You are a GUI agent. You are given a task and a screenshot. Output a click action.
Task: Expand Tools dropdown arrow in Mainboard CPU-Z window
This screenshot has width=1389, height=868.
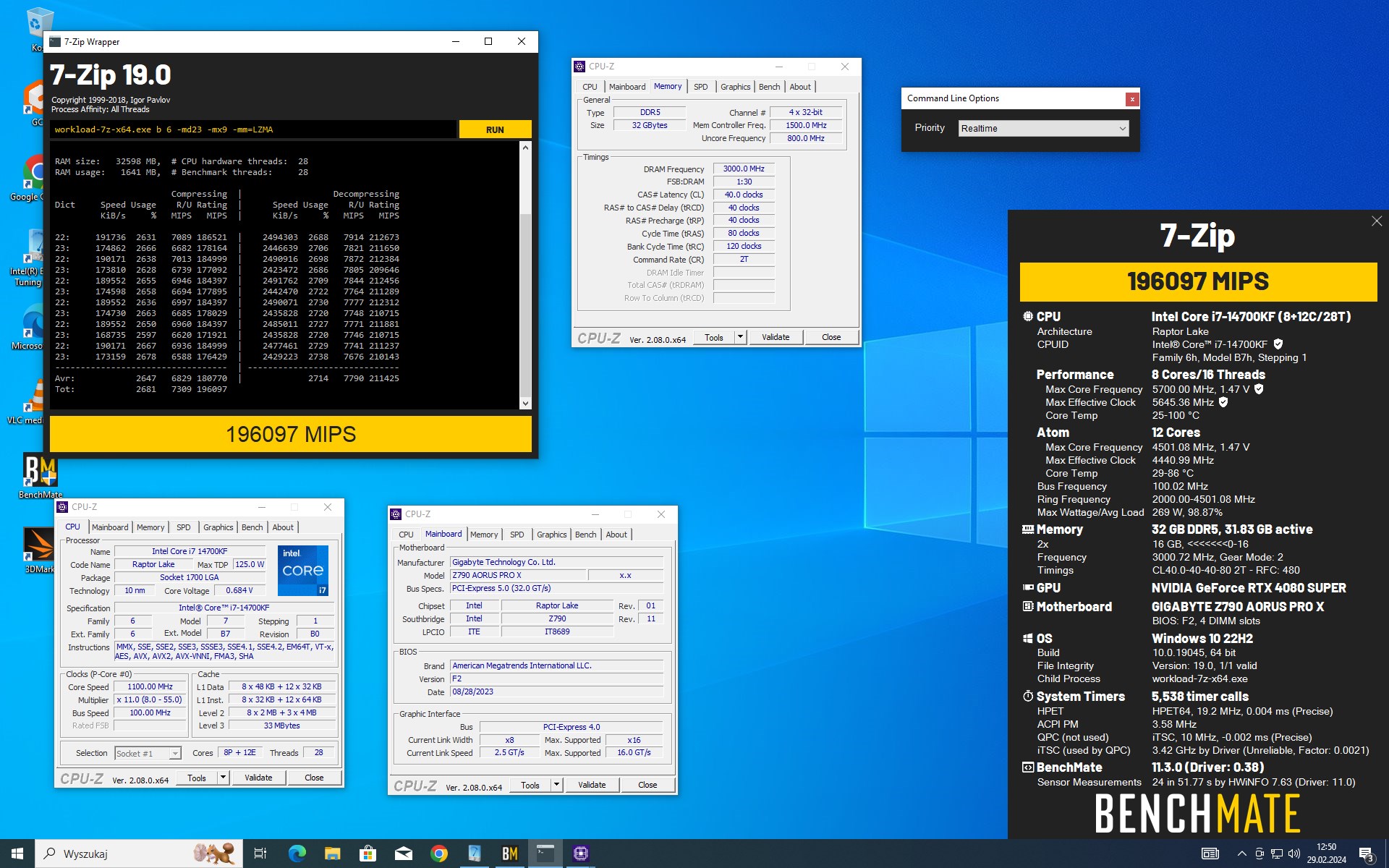(x=556, y=785)
